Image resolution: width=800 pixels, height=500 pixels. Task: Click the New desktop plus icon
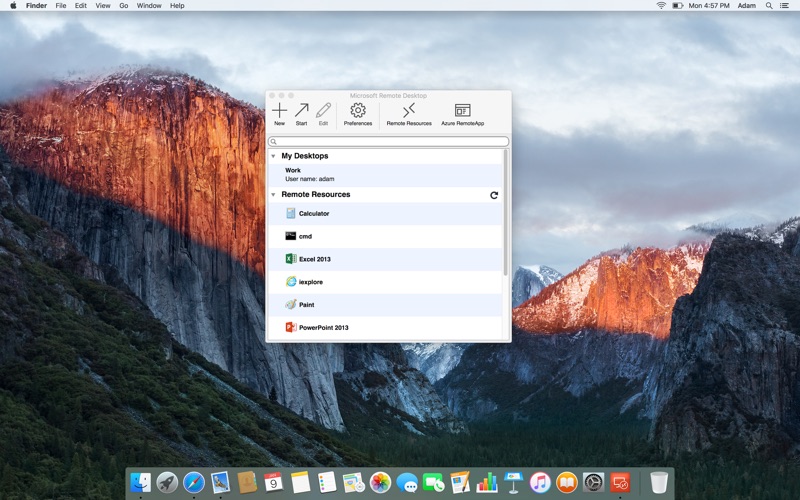(279, 111)
